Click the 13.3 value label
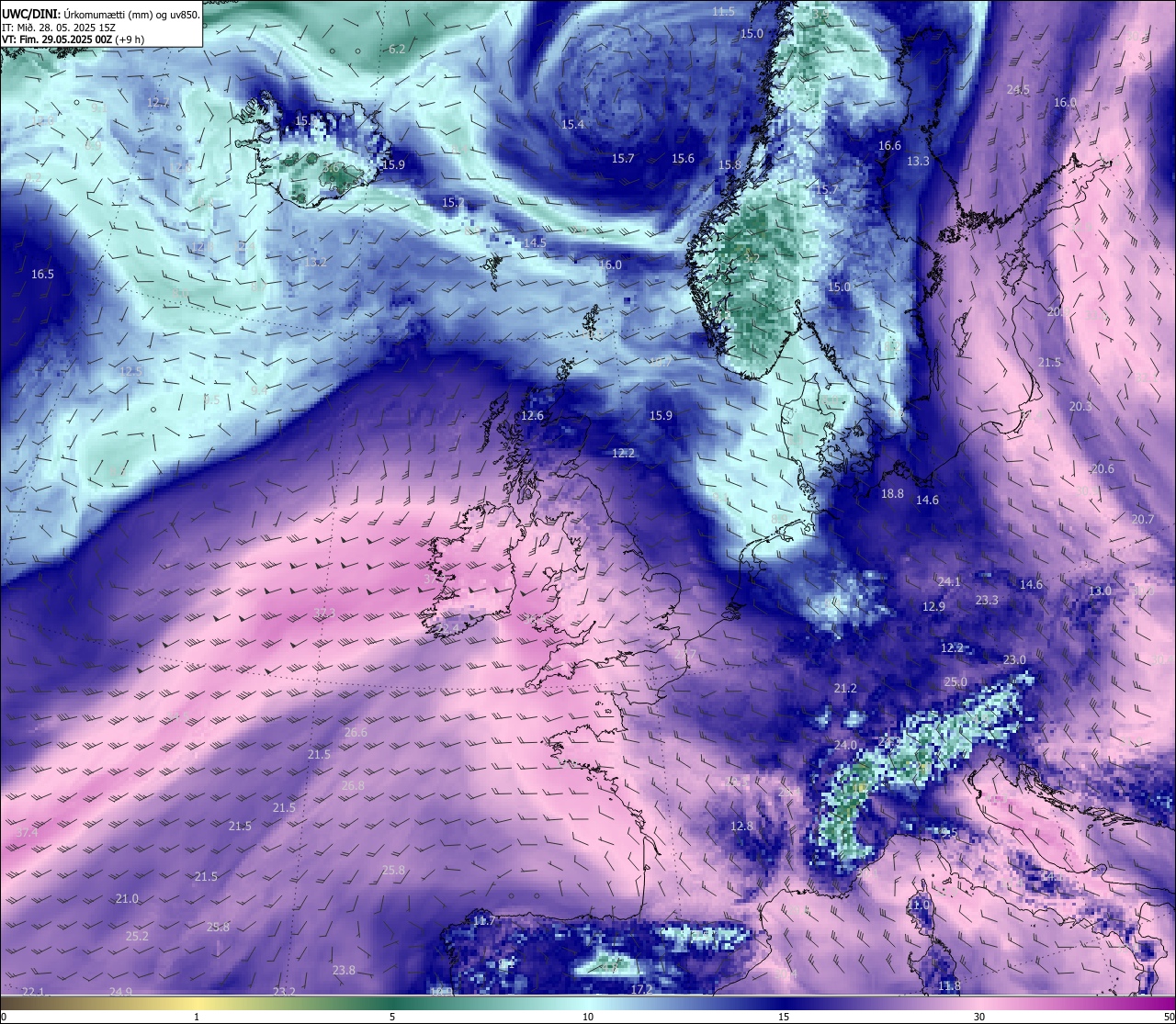 [918, 161]
